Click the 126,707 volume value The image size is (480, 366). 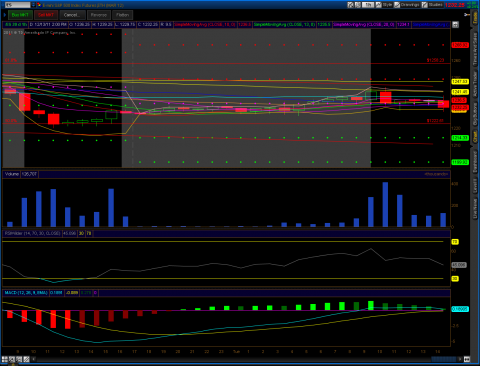pyautogui.click(x=29, y=174)
